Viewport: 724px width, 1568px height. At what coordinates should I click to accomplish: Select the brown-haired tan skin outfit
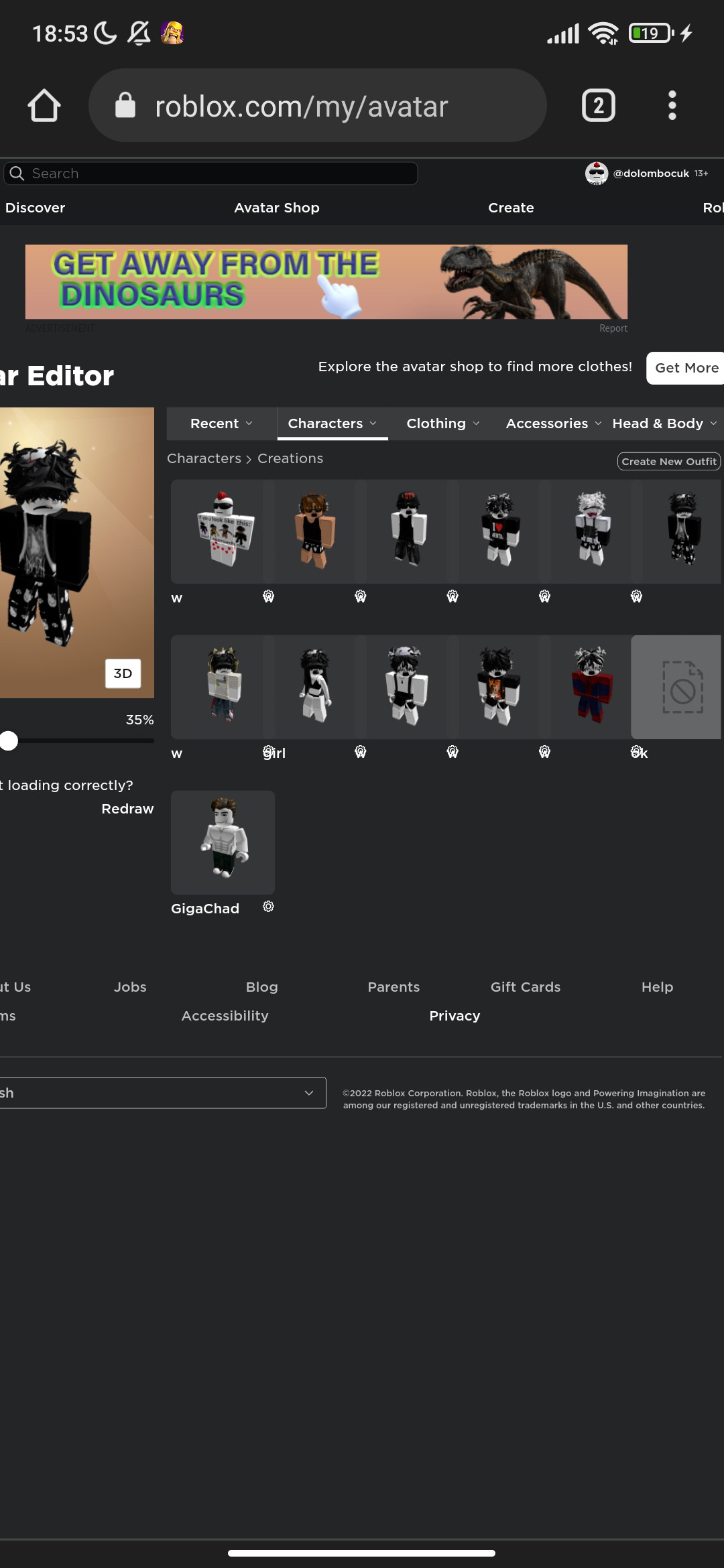(314, 531)
